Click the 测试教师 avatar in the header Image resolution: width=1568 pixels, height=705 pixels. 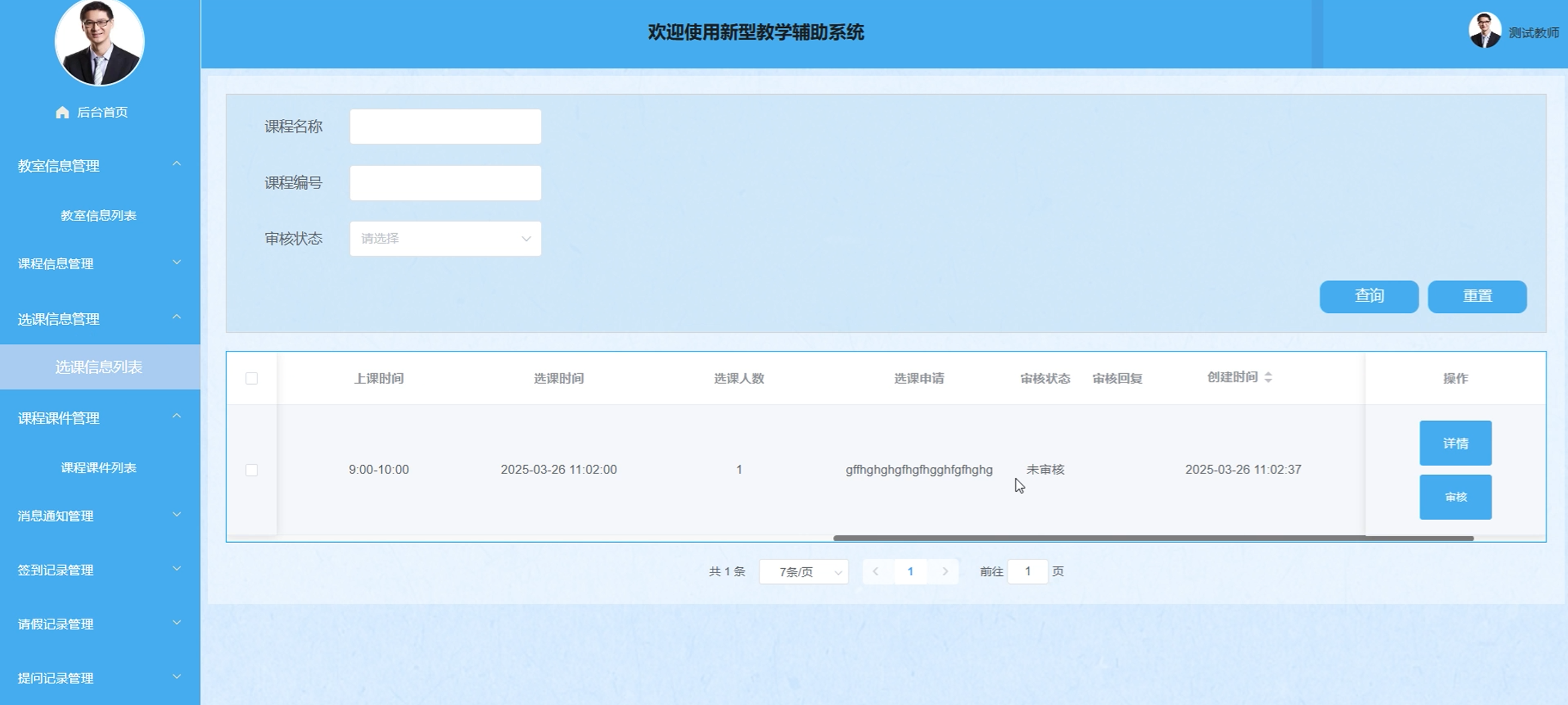(1484, 31)
